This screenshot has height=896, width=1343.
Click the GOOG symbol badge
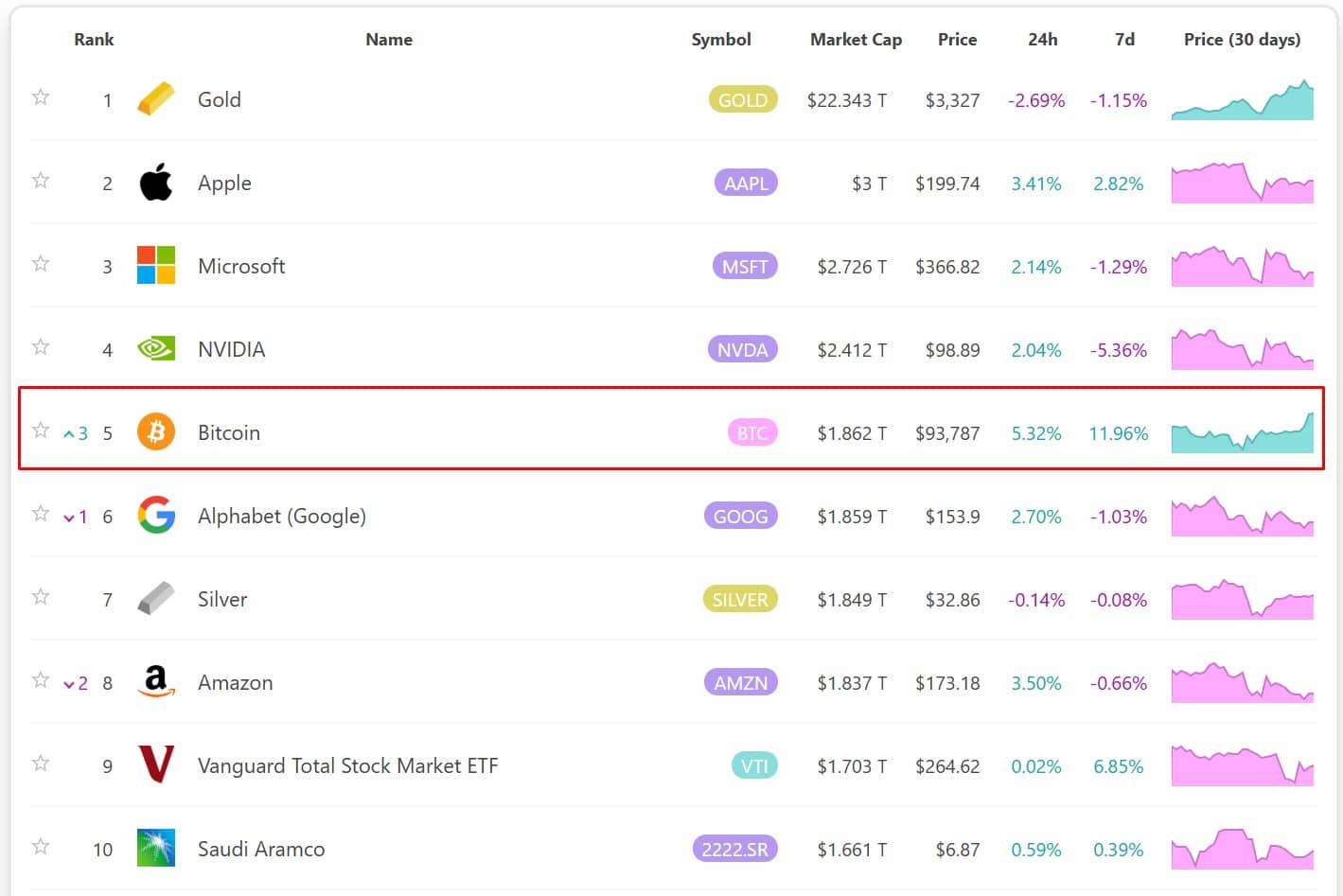tap(741, 516)
